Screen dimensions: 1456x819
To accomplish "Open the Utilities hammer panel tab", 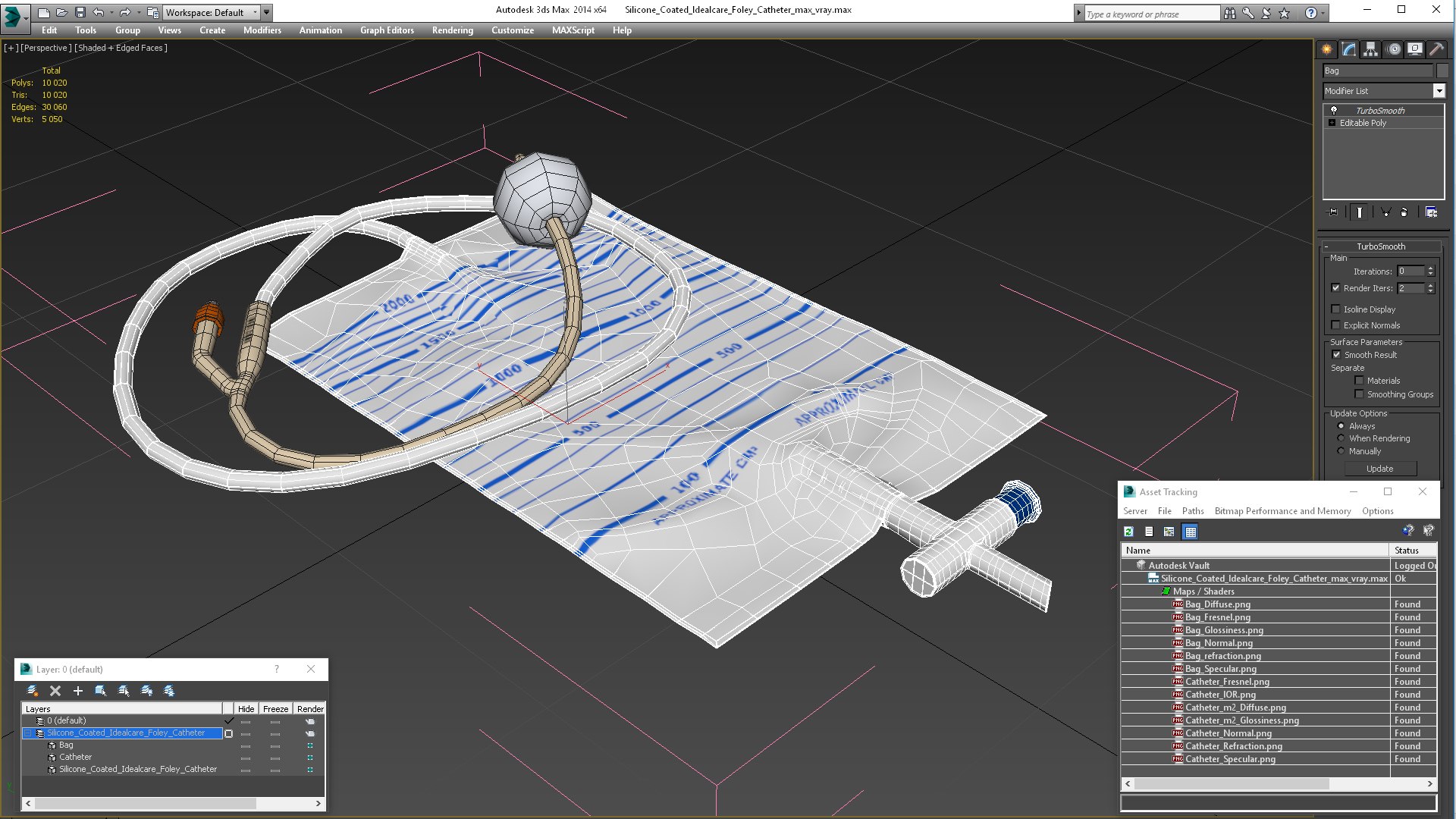I will click(x=1436, y=49).
